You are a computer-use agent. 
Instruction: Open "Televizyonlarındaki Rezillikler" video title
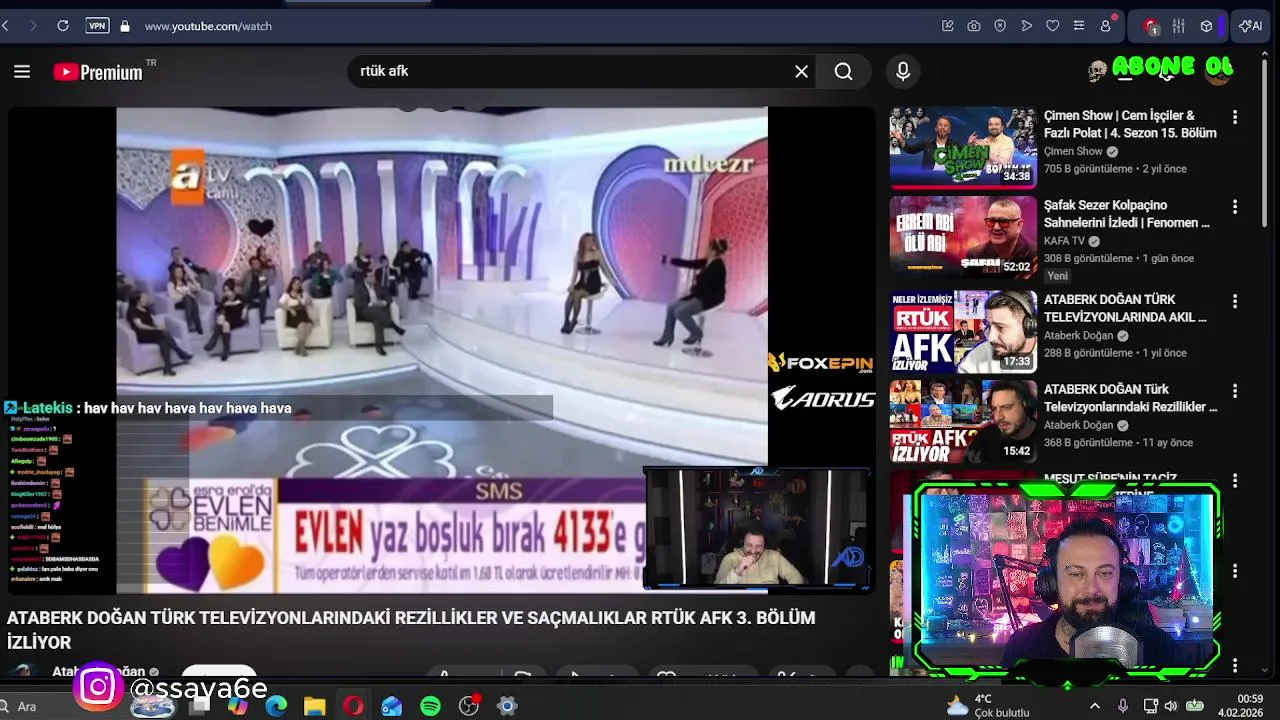pos(1131,398)
